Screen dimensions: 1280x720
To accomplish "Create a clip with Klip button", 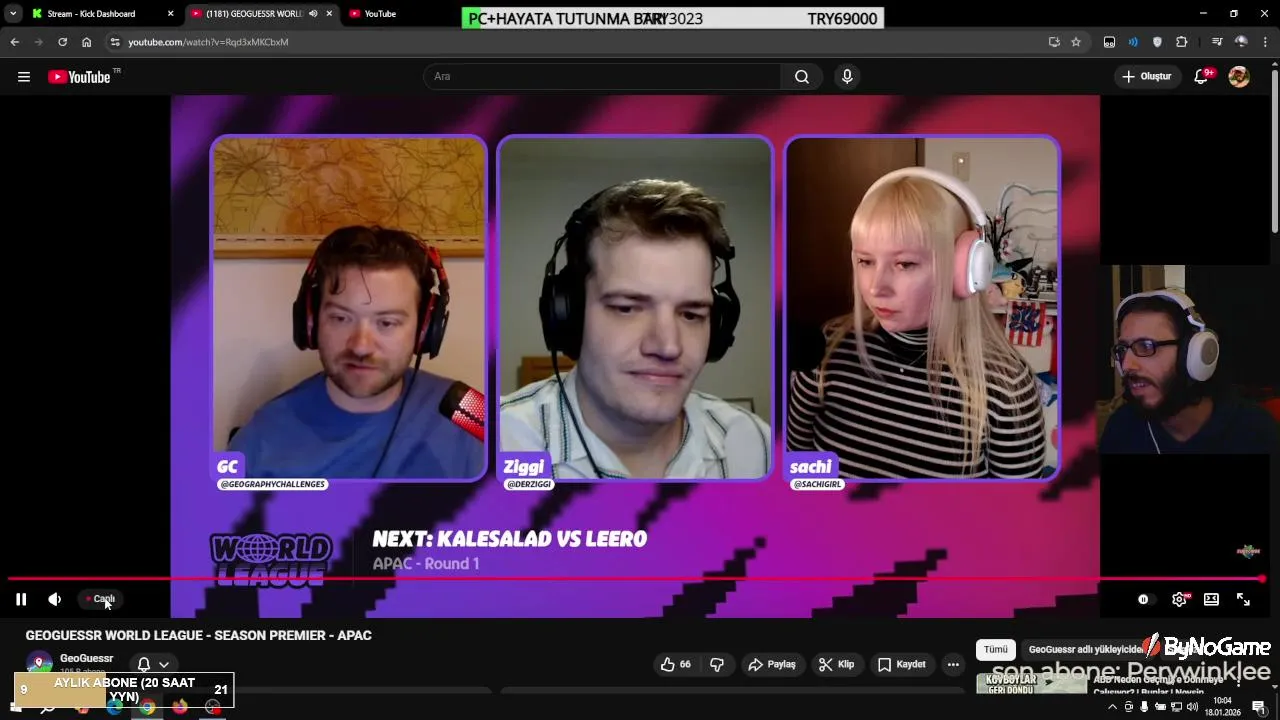I will [x=837, y=664].
